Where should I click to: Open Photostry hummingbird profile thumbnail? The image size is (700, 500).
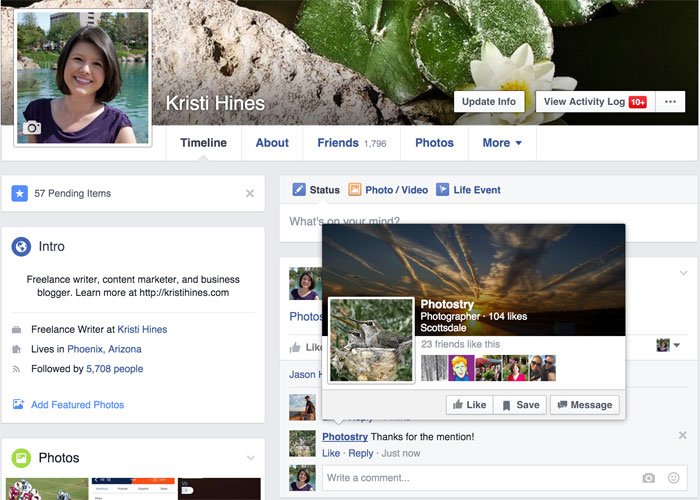pyautogui.click(x=371, y=340)
